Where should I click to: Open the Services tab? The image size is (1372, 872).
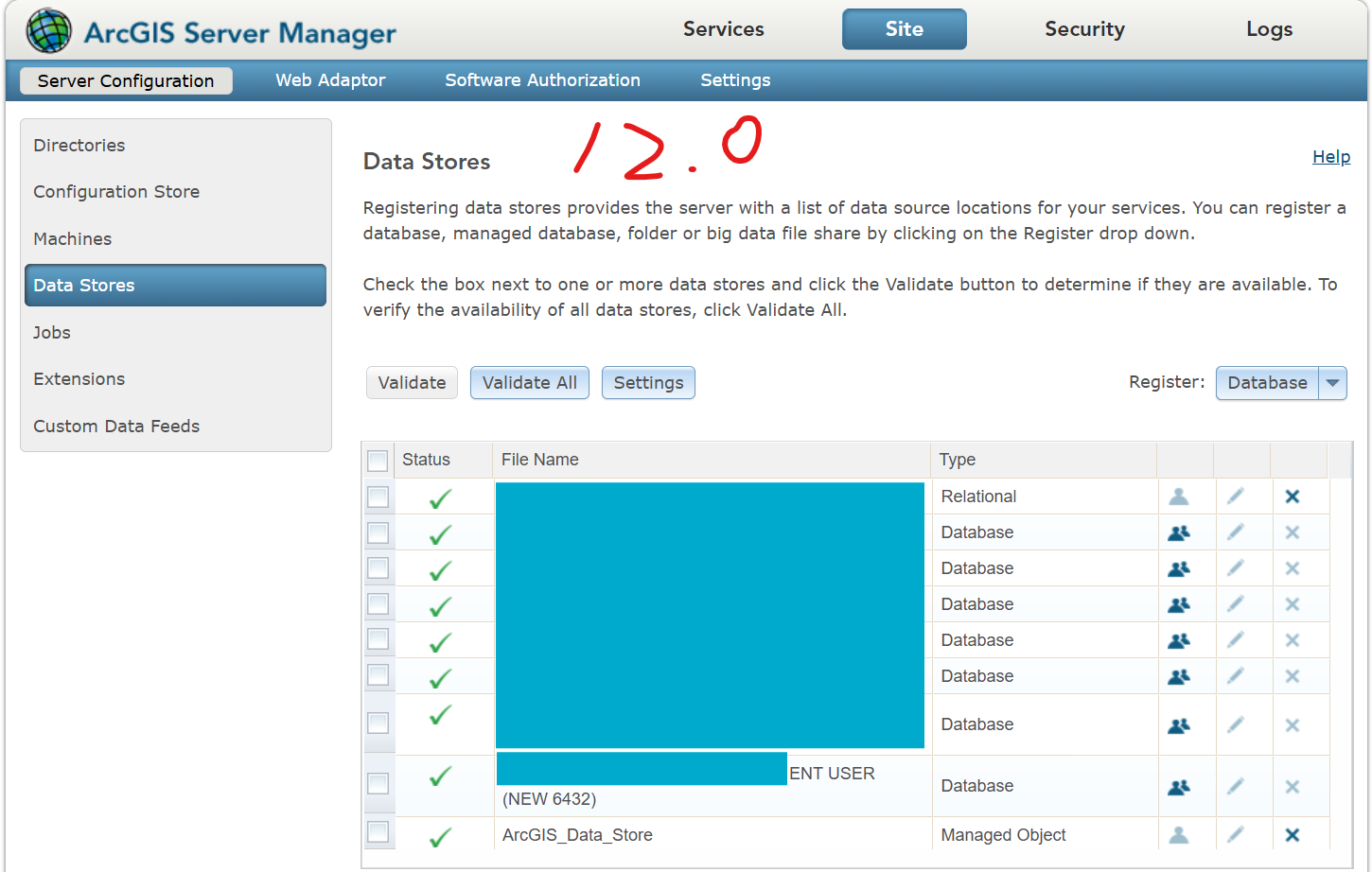click(x=724, y=29)
